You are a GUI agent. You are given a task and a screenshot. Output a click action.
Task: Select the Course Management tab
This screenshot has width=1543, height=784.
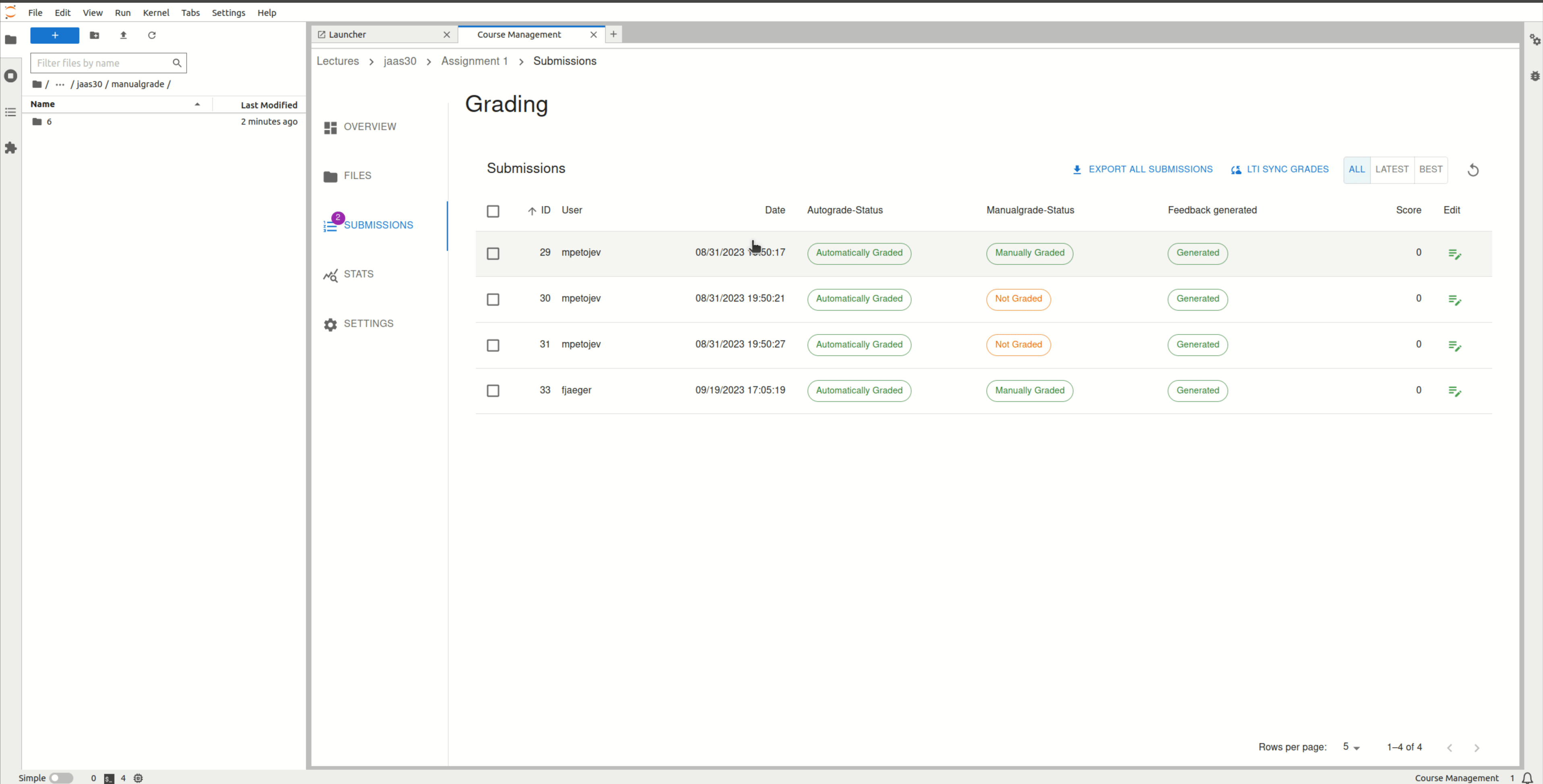click(x=531, y=35)
